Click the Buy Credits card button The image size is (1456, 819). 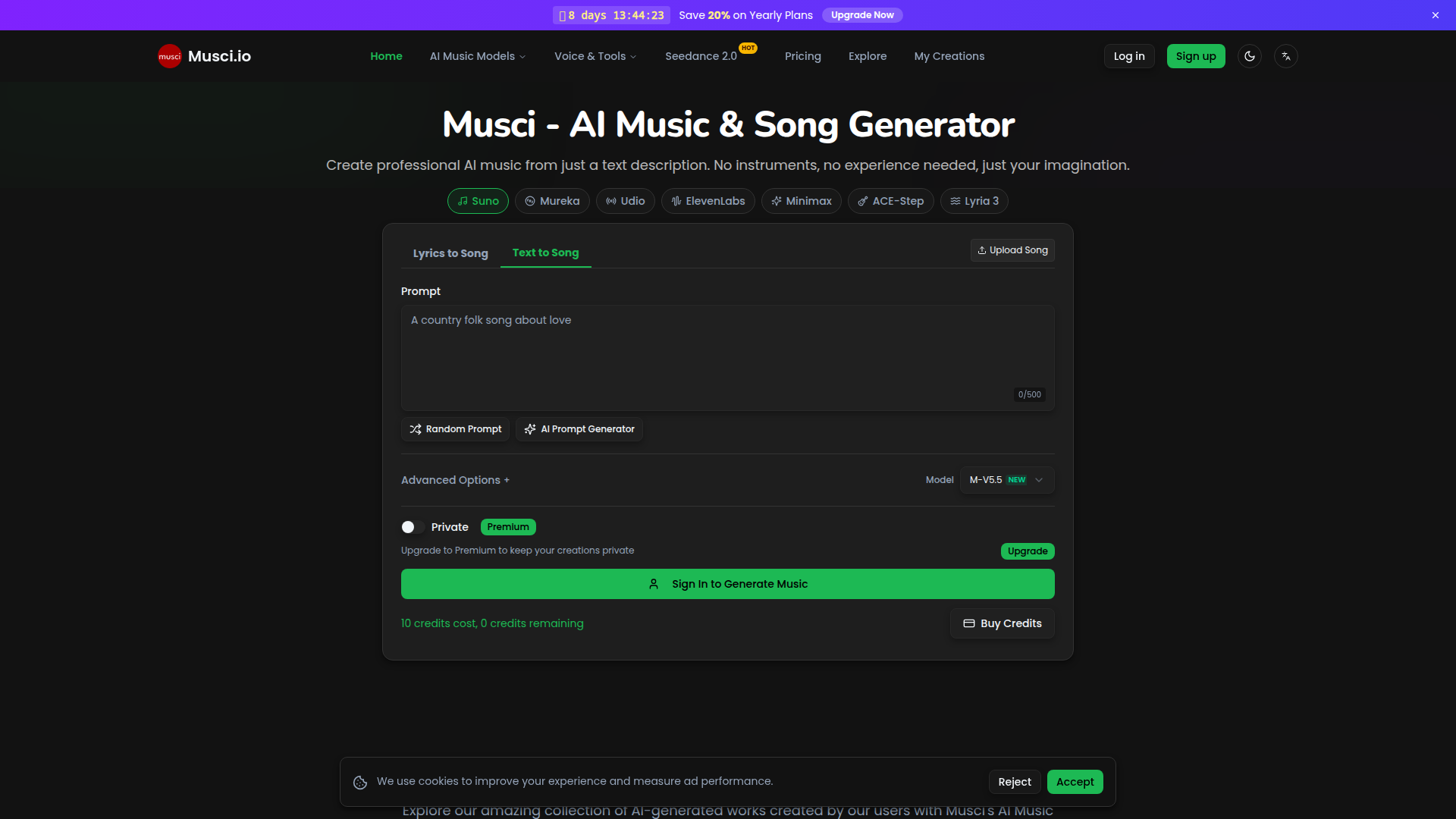coord(1003,623)
